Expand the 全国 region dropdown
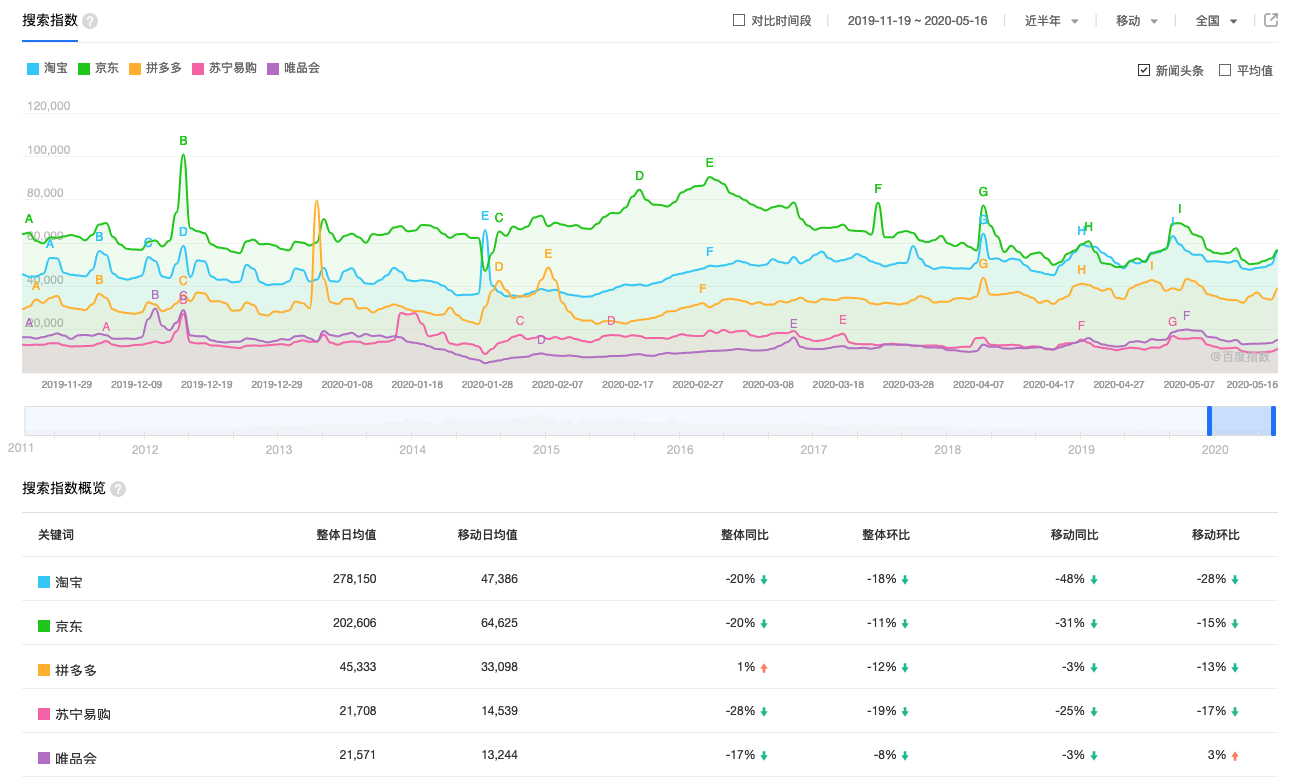The height and width of the screenshot is (778, 1300). coord(1217,21)
